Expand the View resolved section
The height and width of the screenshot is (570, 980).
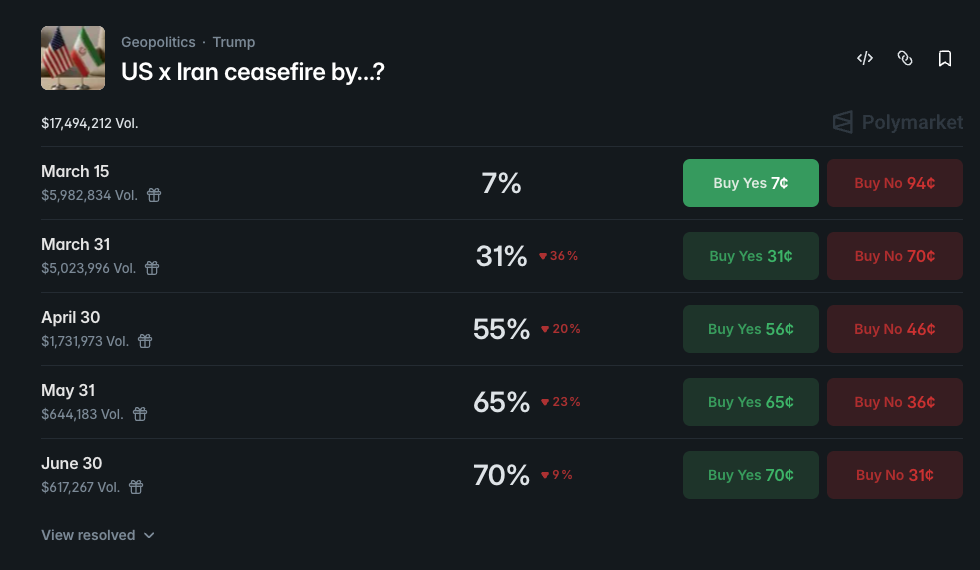[x=98, y=535]
